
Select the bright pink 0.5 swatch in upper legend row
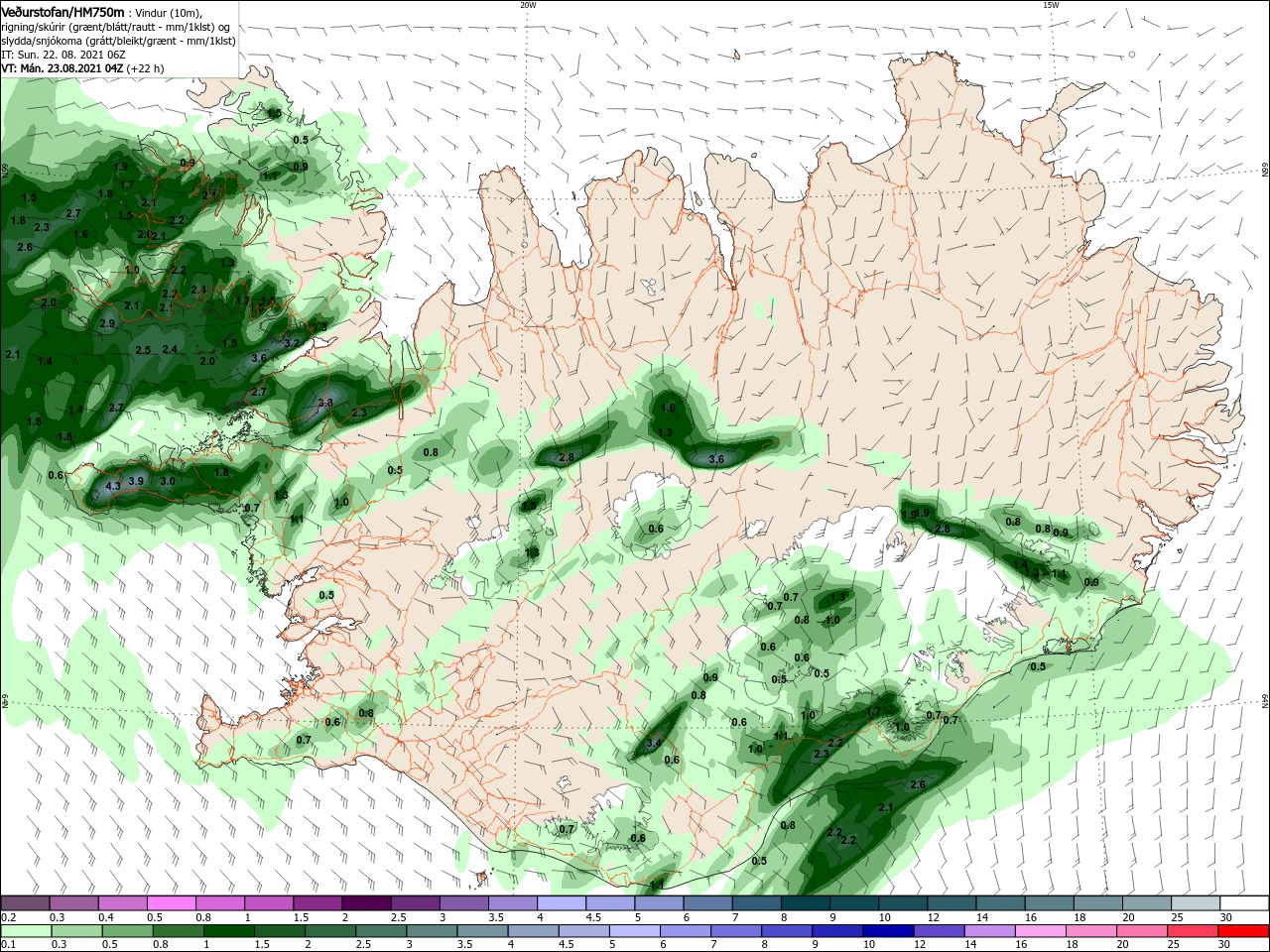click(171, 903)
